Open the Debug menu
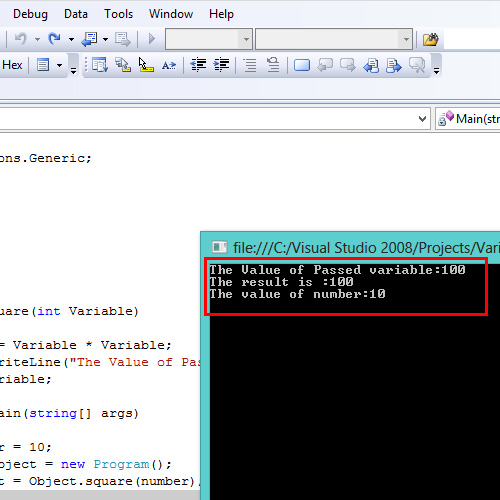Screen dimensions: 500x500 [30, 14]
